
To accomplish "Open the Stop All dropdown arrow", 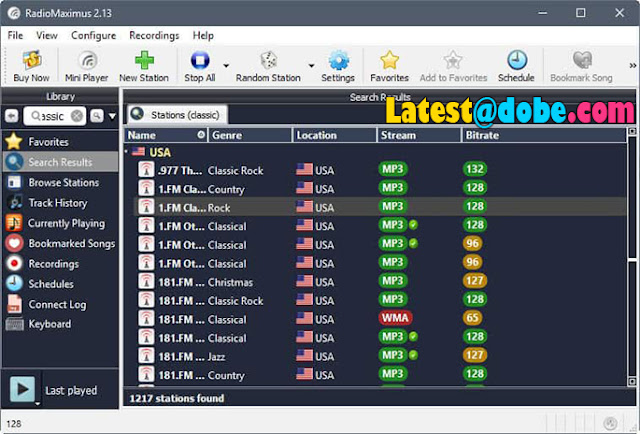I will tap(226, 66).
